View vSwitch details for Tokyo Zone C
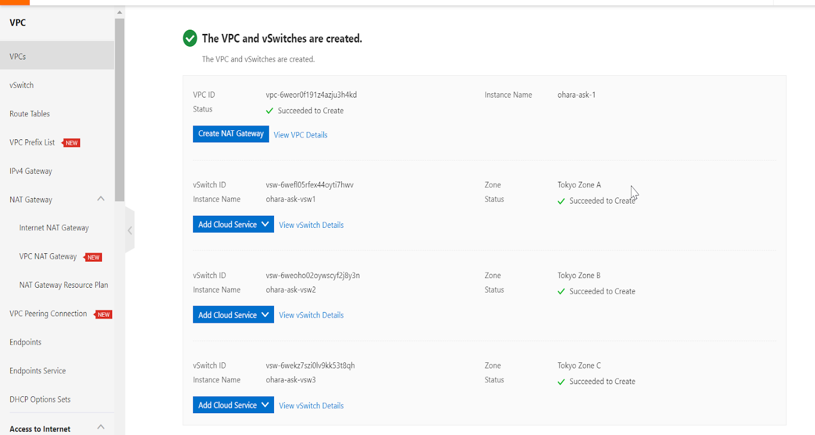Screen dimensions: 815x435 [x=311, y=406]
